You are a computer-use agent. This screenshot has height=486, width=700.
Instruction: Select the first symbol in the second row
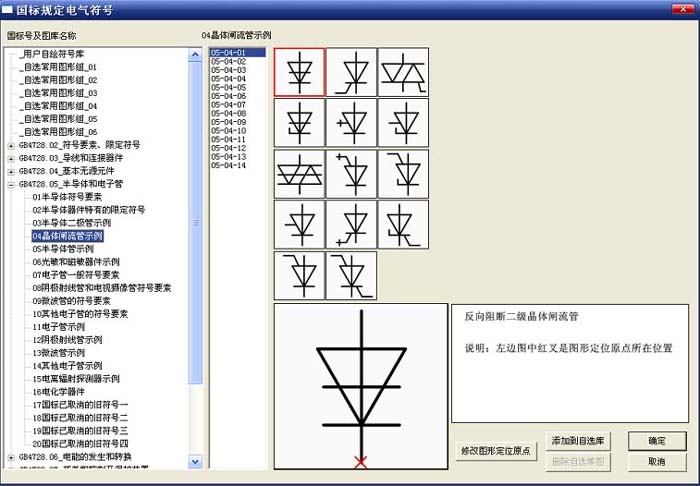click(x=299, y=123)
